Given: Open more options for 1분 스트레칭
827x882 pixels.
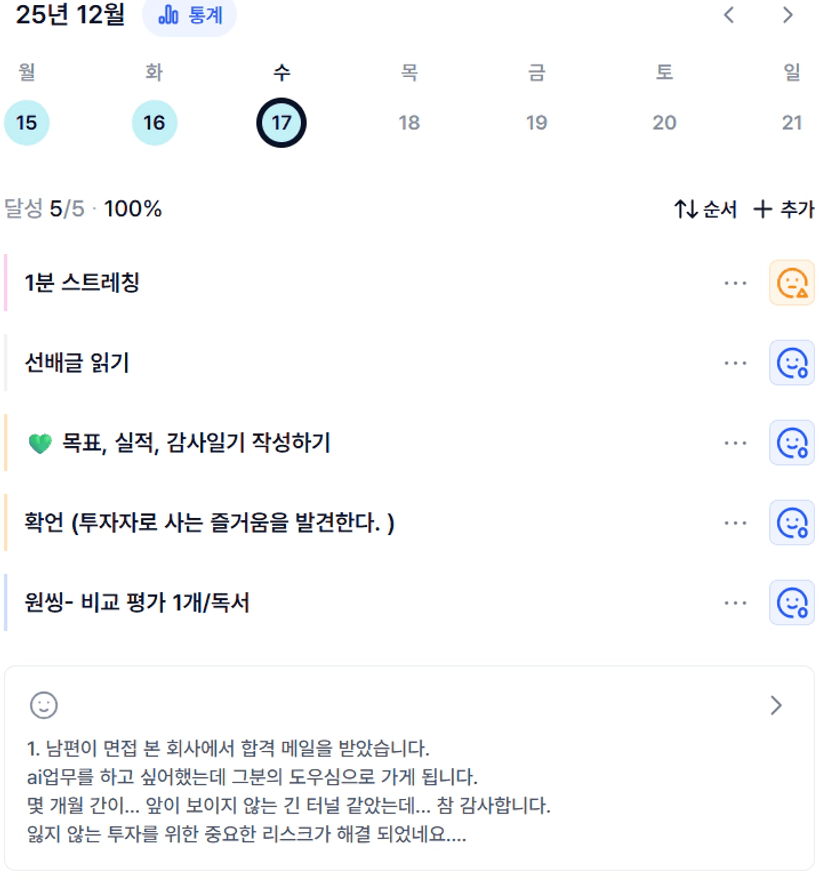Looking at the screenshot, I should (735, 283).
